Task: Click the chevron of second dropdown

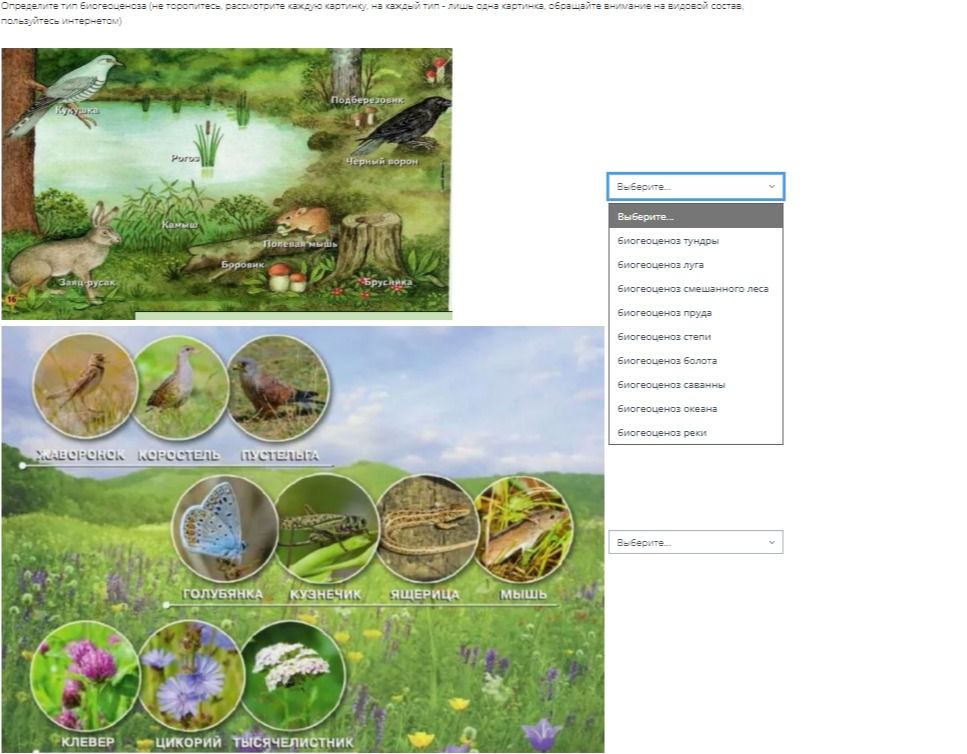Action: pyautogui.click(x=772, y=543)
